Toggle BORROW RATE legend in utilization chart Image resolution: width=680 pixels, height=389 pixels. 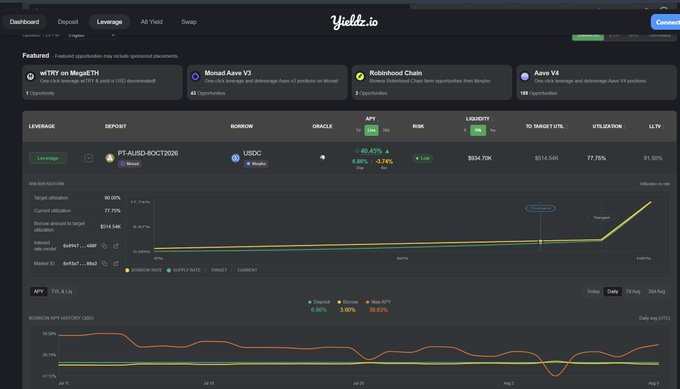144,270
